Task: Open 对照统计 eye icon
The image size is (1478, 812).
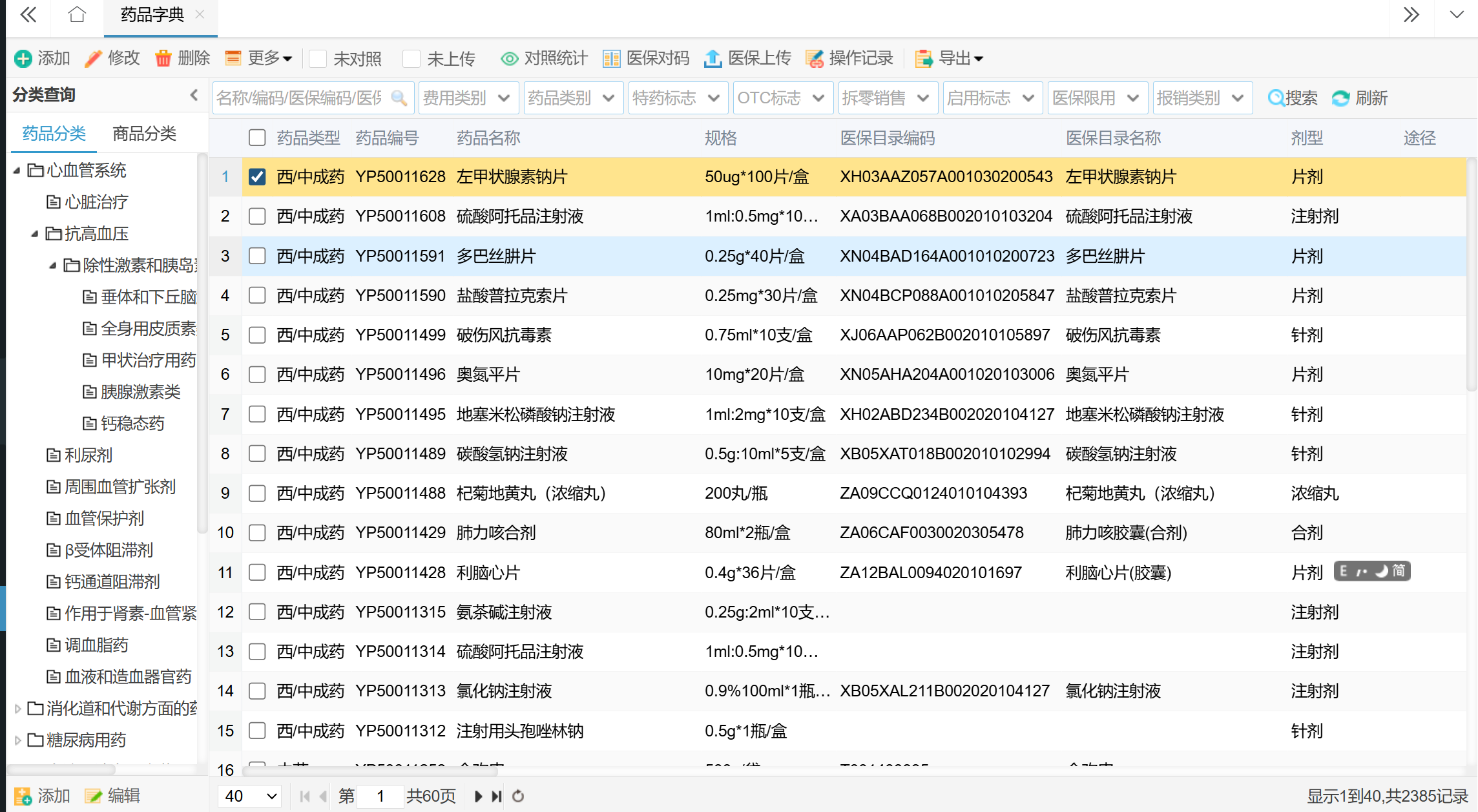Action: pos(510,59)
